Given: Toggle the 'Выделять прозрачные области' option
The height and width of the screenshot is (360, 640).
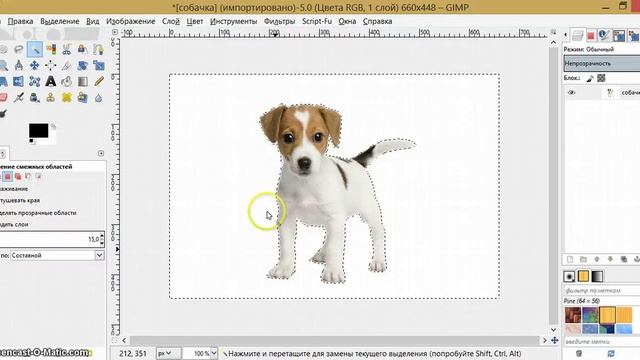Looking at the screenshot, I should pyautogui.click(x=38, y=213).
